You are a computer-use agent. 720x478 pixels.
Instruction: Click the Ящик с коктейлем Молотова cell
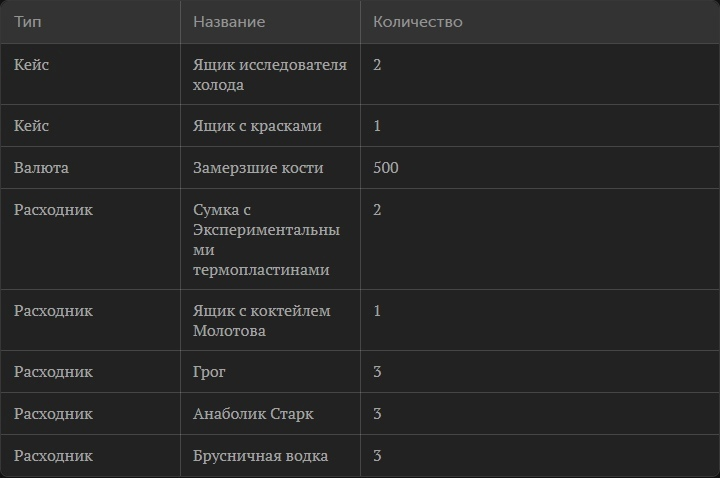click(261, 321)
